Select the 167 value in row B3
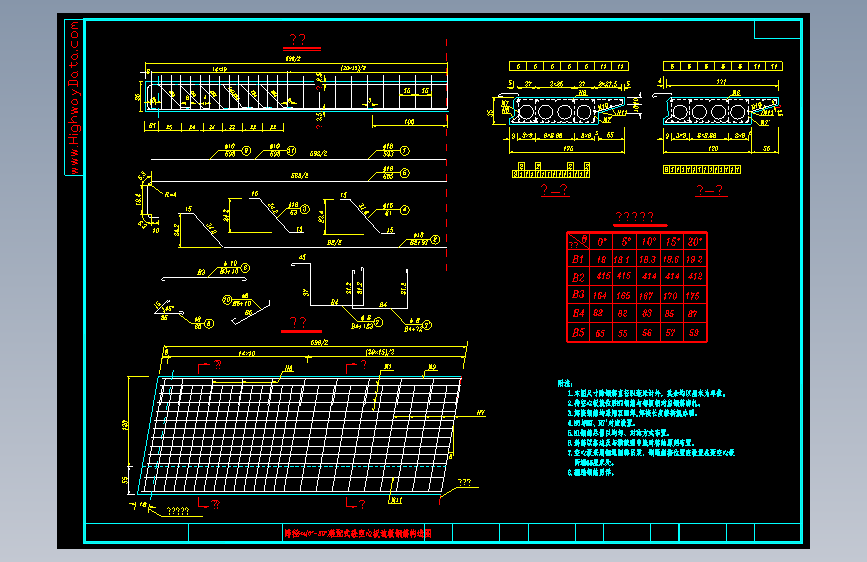Viewport: 867px width, 562px height. 646,296
